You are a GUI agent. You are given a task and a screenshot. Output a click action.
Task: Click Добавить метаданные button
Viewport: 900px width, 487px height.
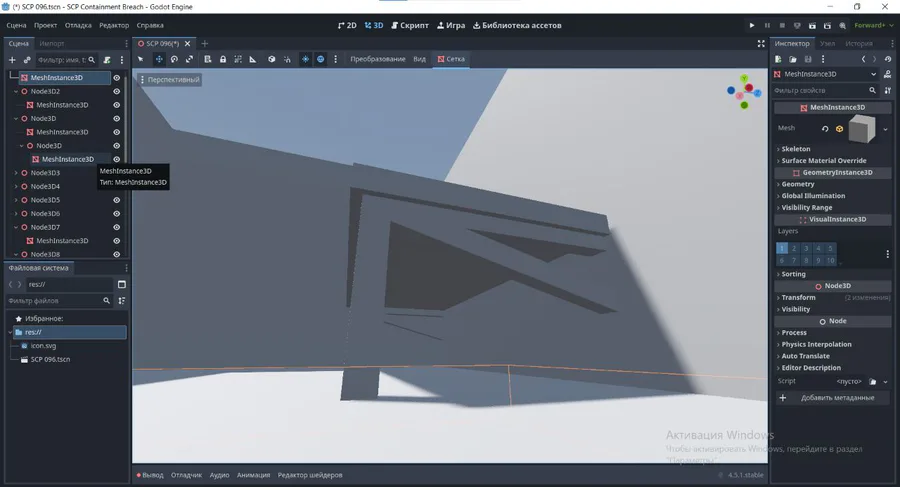tap(832, 397)
